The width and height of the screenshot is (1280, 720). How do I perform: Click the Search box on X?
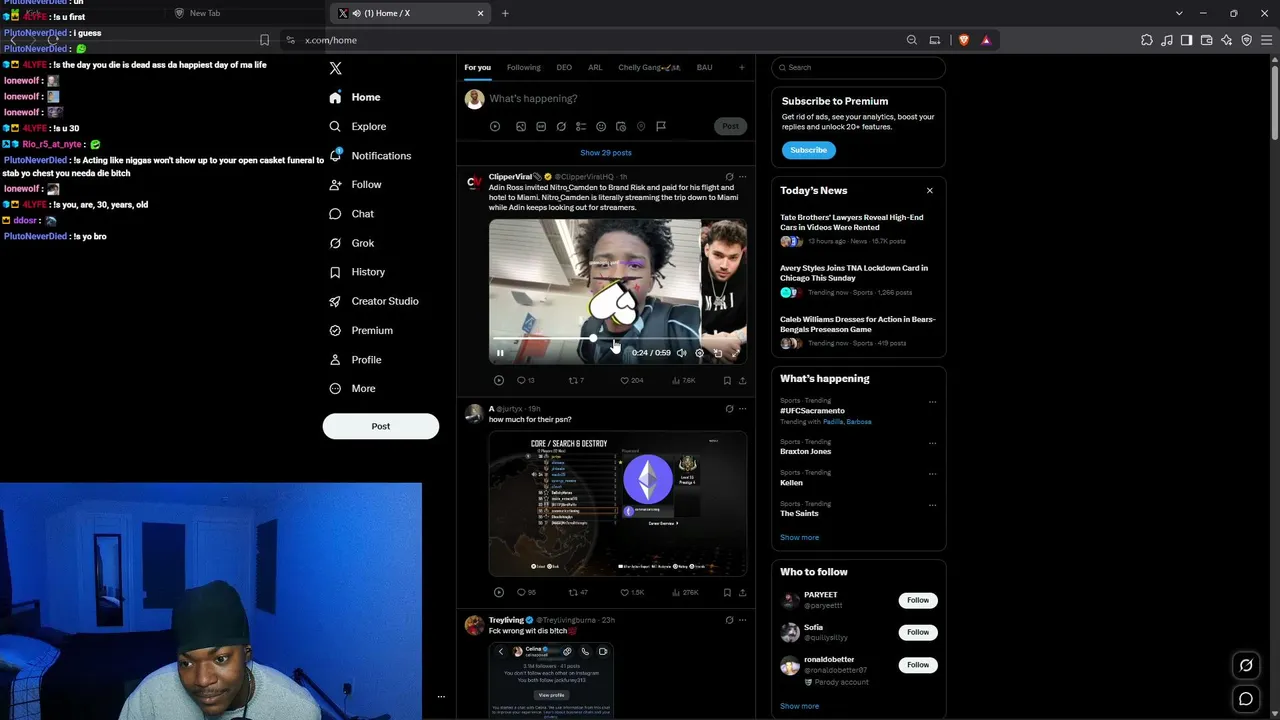859,68
